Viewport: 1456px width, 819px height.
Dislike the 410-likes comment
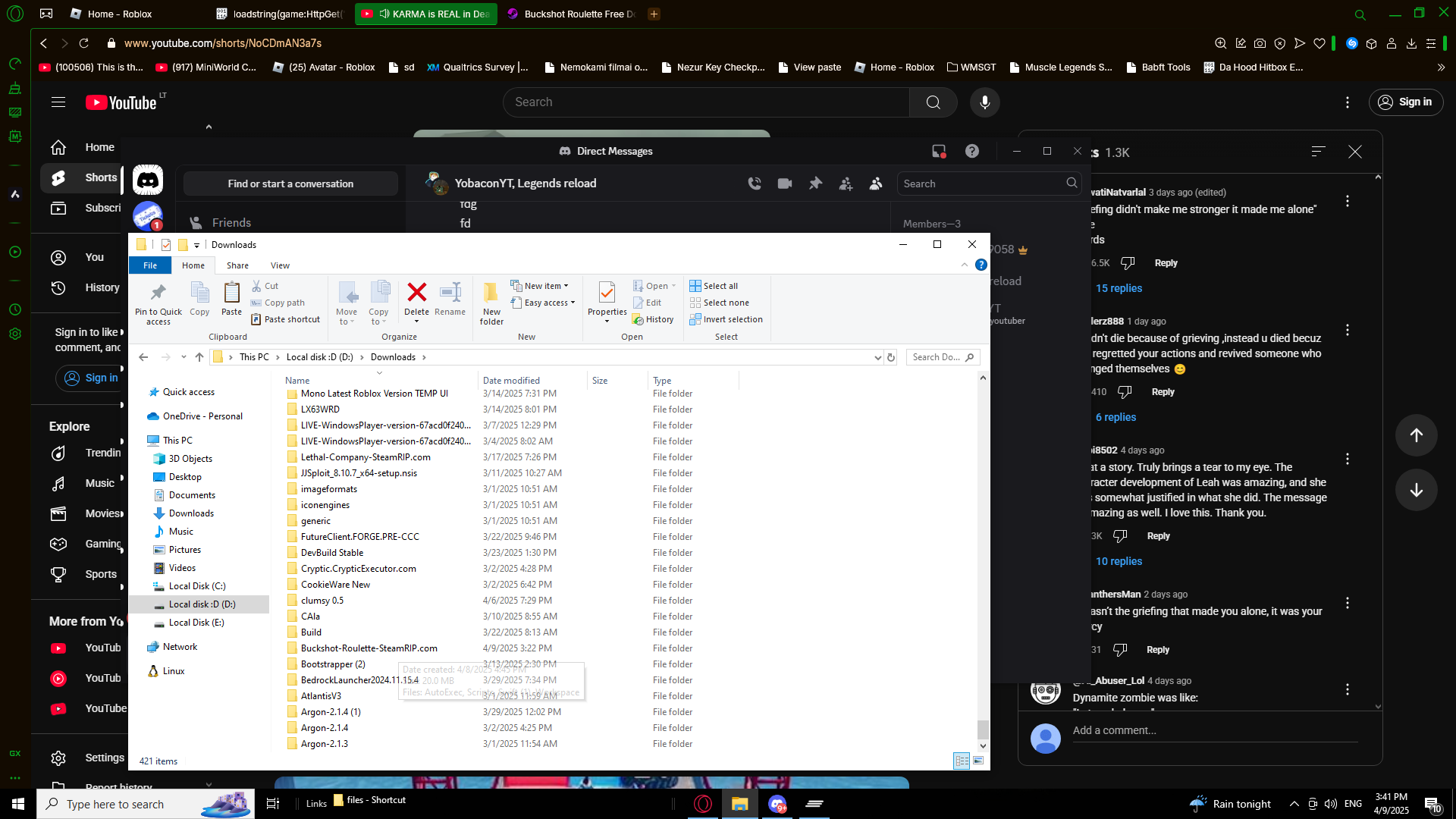[x=1125, y=392]
